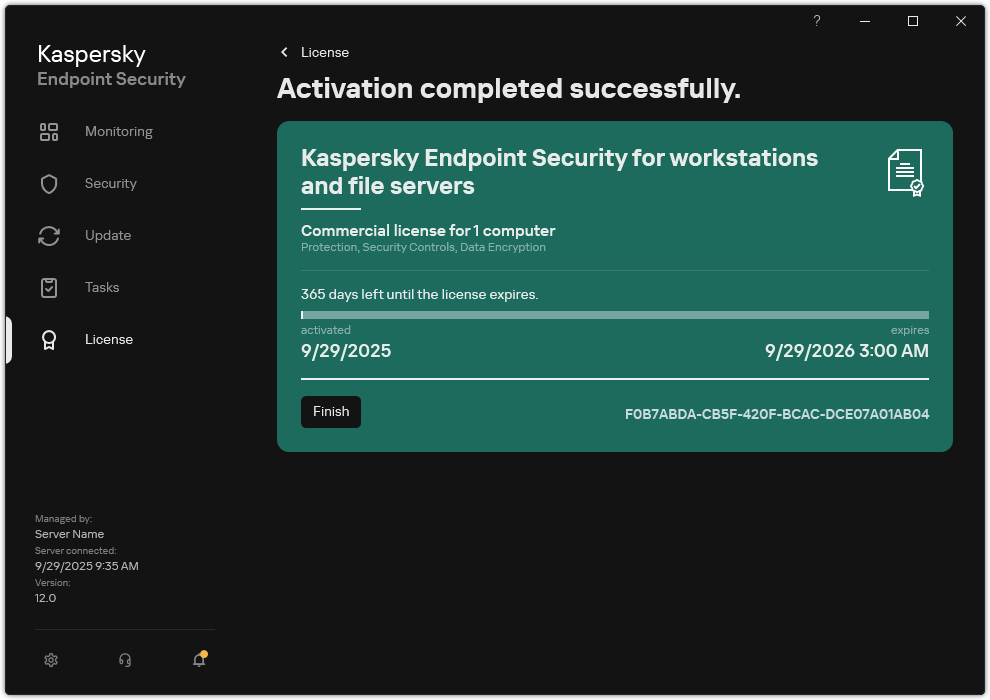Open the Security section
Screen dimensions: 990x700
[x=111, y=183]
